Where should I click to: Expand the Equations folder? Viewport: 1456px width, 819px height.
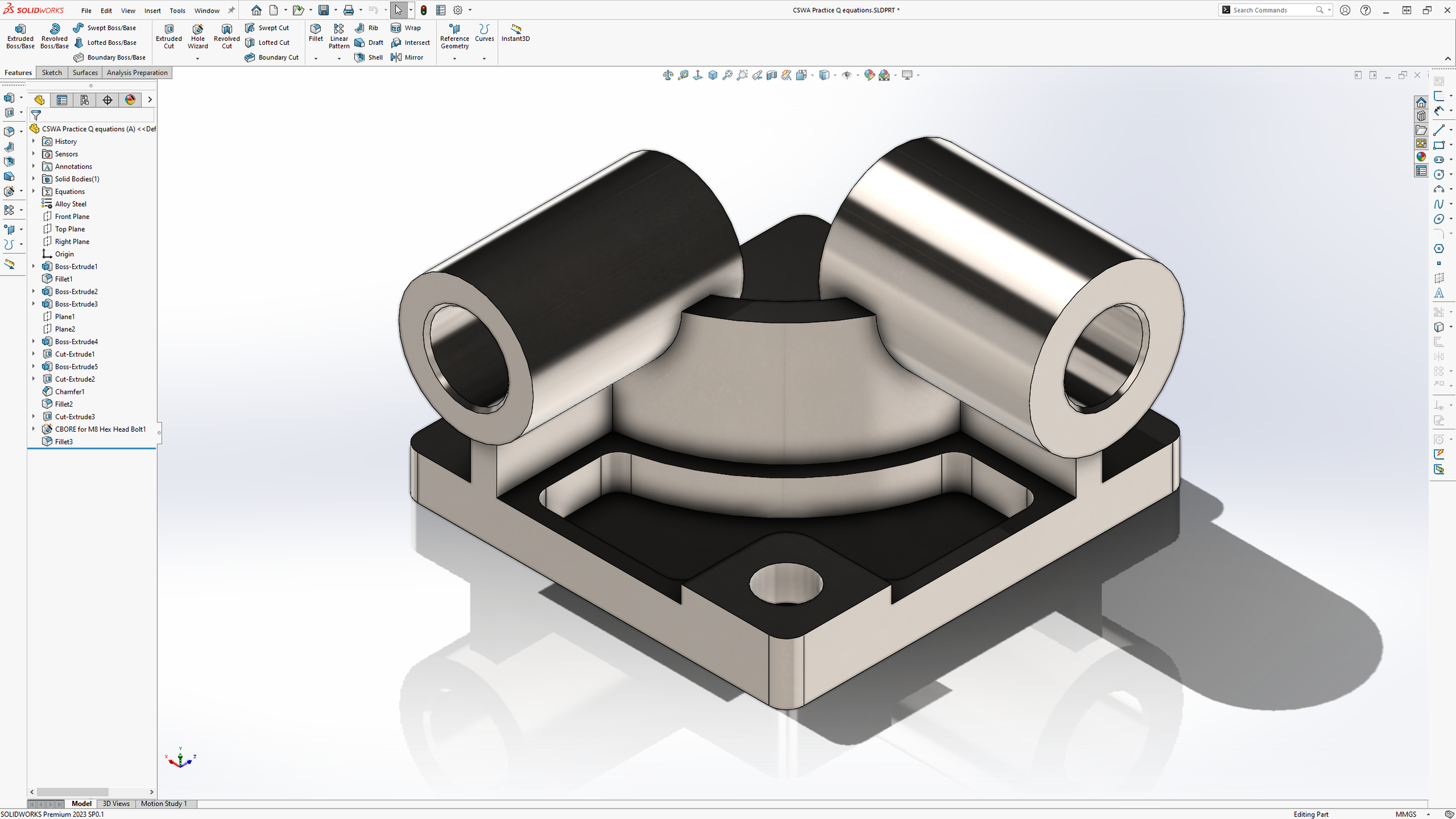point(33,191)
